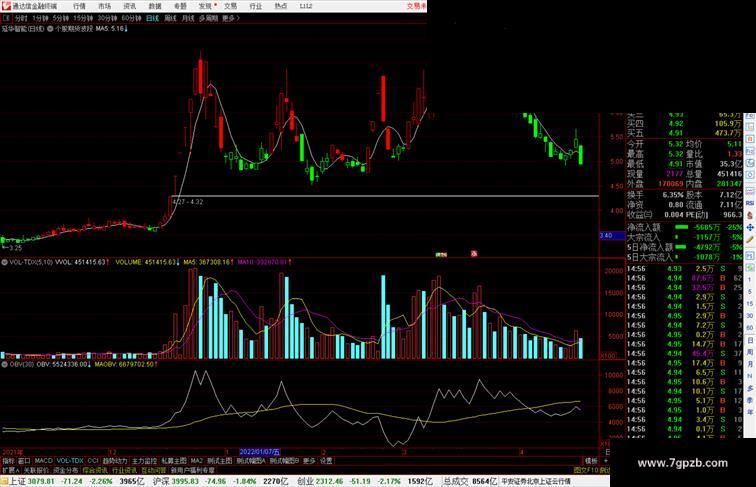Open indicator 设置 settings
Screen dimensions: 756x487
pyautogui.click(x=326, y=461)
